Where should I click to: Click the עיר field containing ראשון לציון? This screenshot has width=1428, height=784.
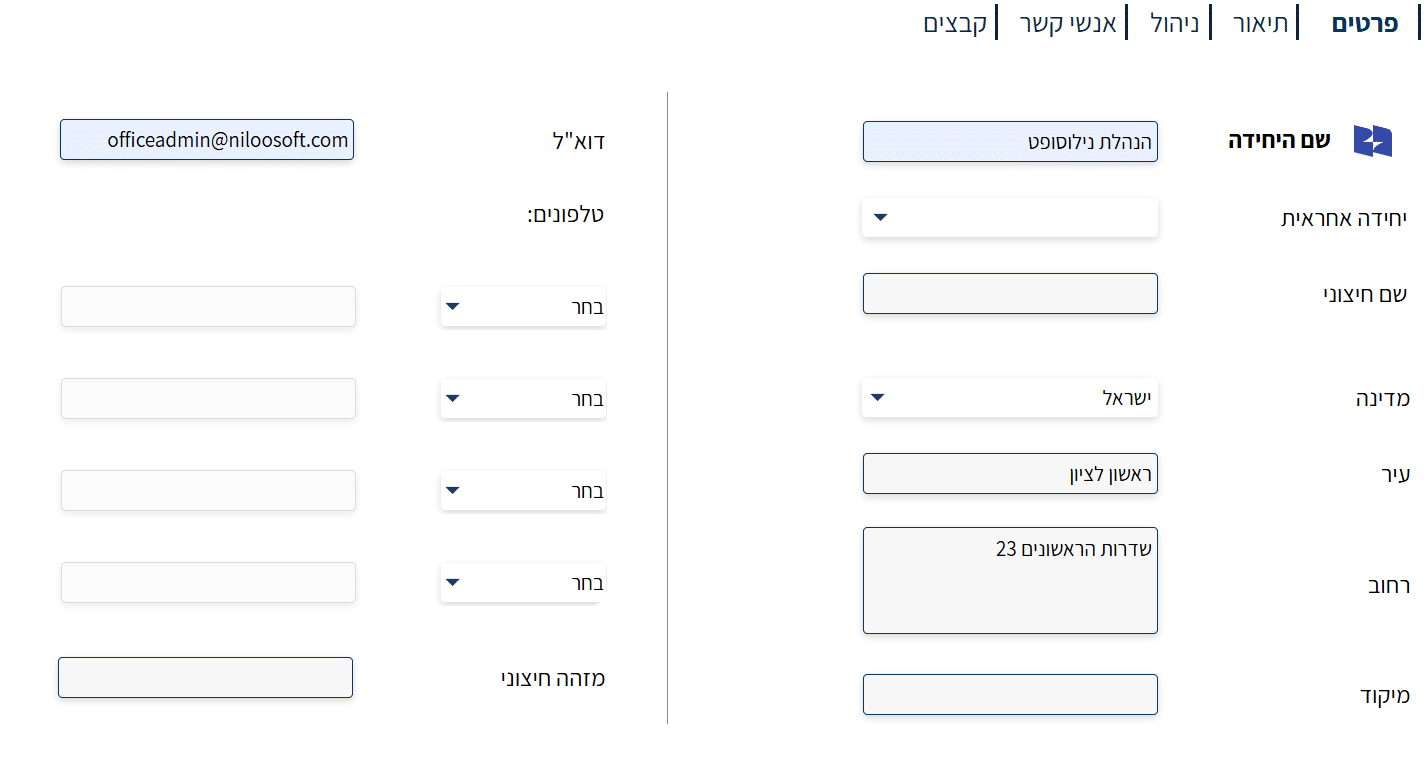point(1010,474)
